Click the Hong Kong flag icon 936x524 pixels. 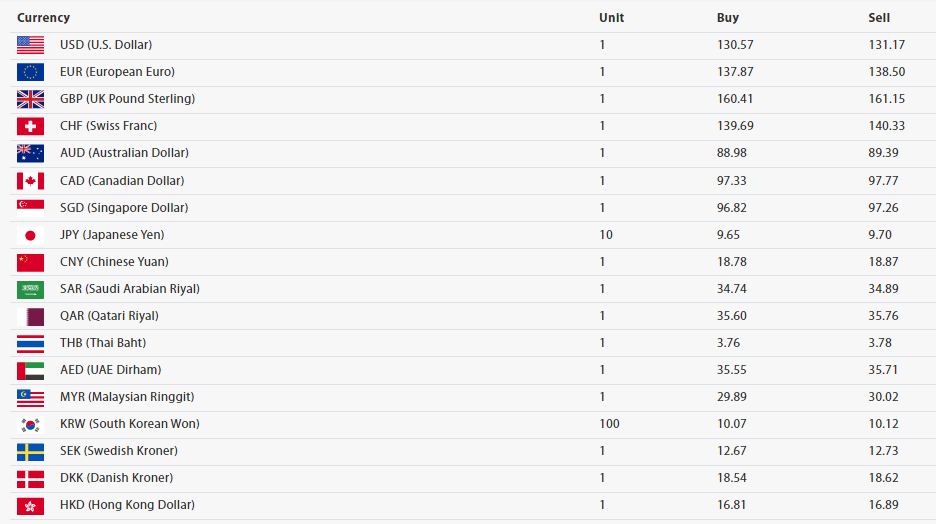click(30, 506)
